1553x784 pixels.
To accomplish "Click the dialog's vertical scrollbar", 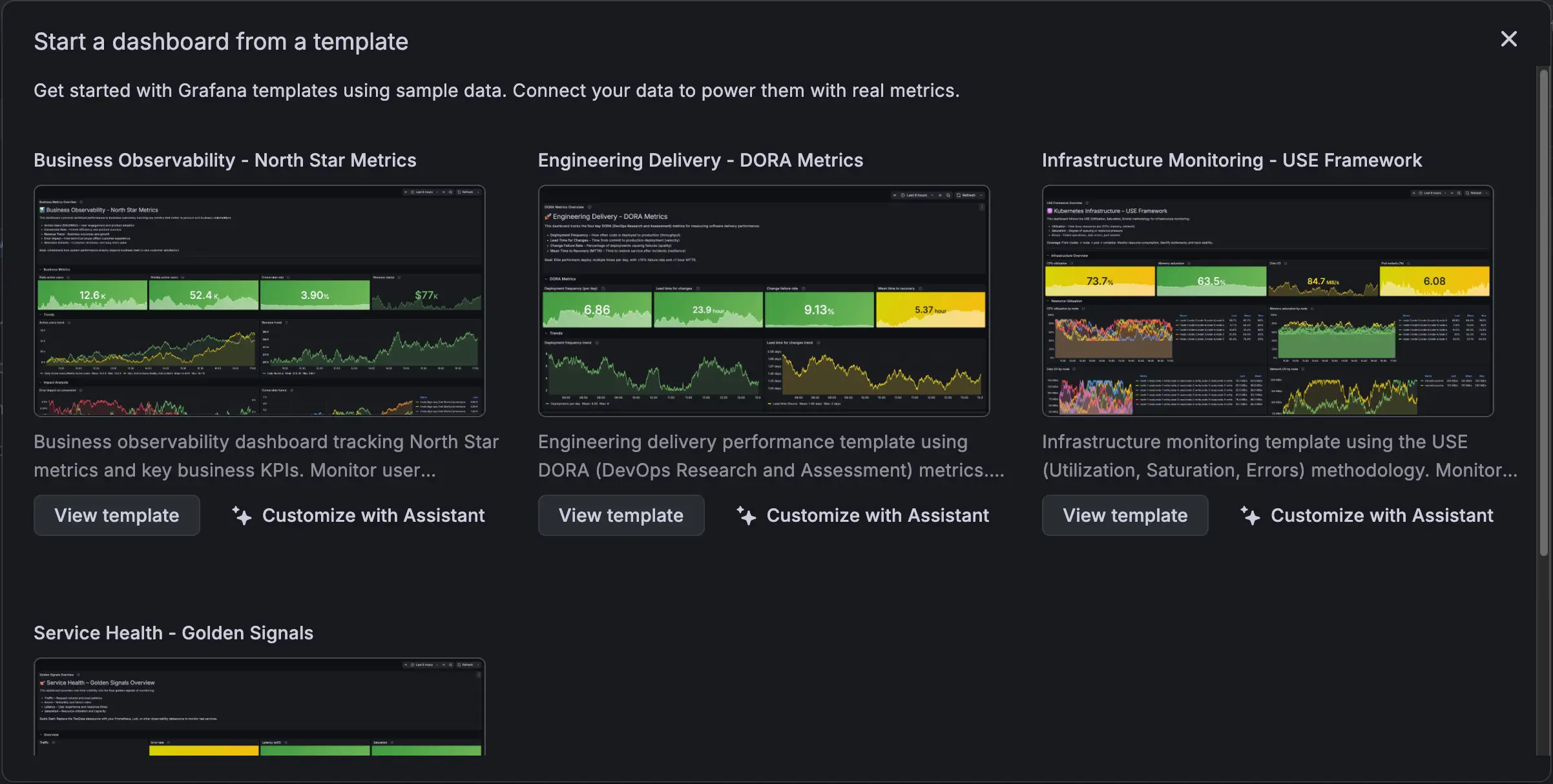I will [x=1543, y=310].
